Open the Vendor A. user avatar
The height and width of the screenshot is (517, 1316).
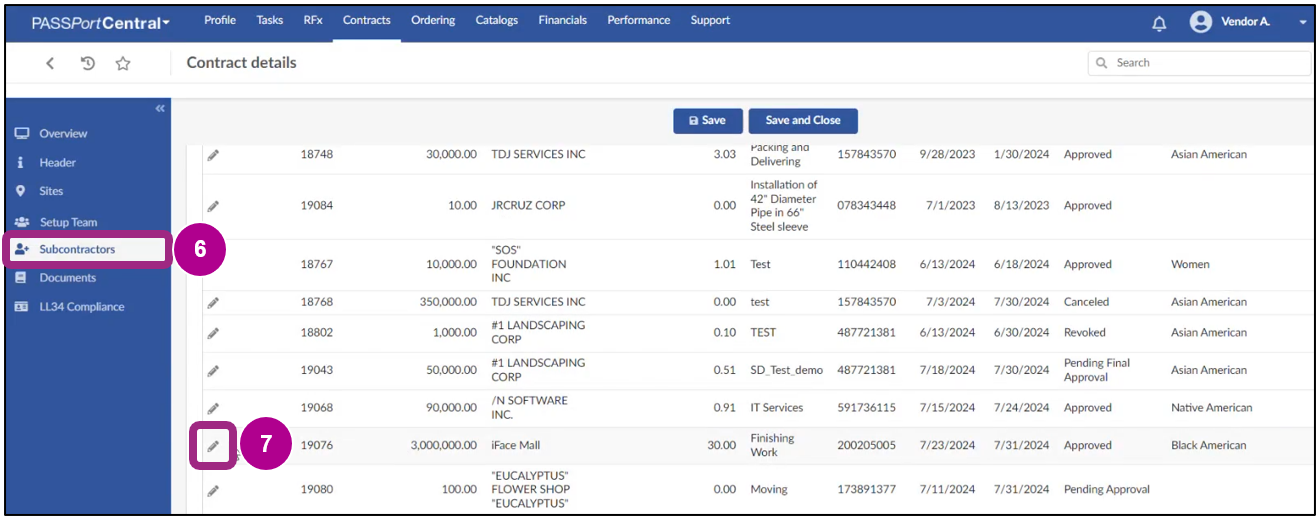(x=1200, y=22)
